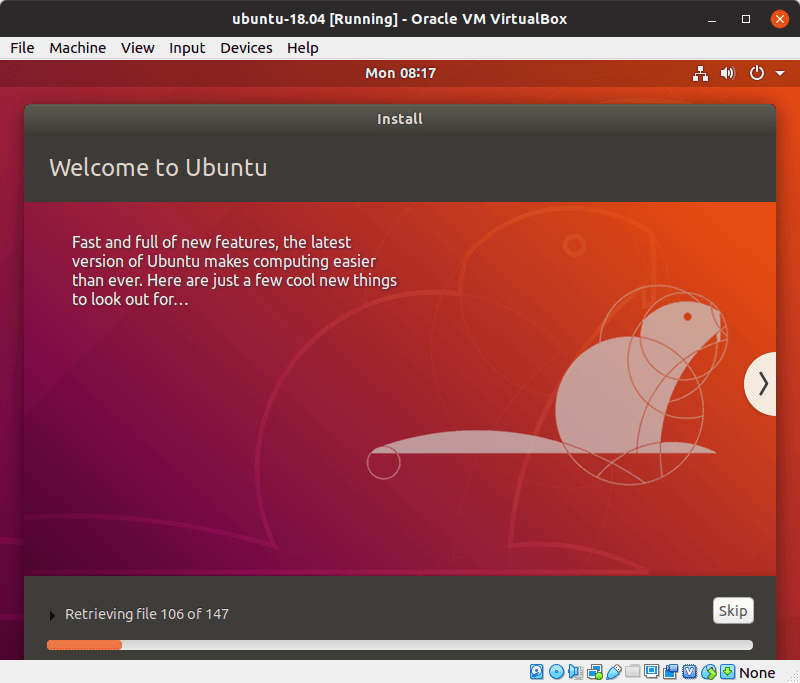Click the display settings status icon
800x683 pixels.
pyautogui.click(x=652, y=671)
